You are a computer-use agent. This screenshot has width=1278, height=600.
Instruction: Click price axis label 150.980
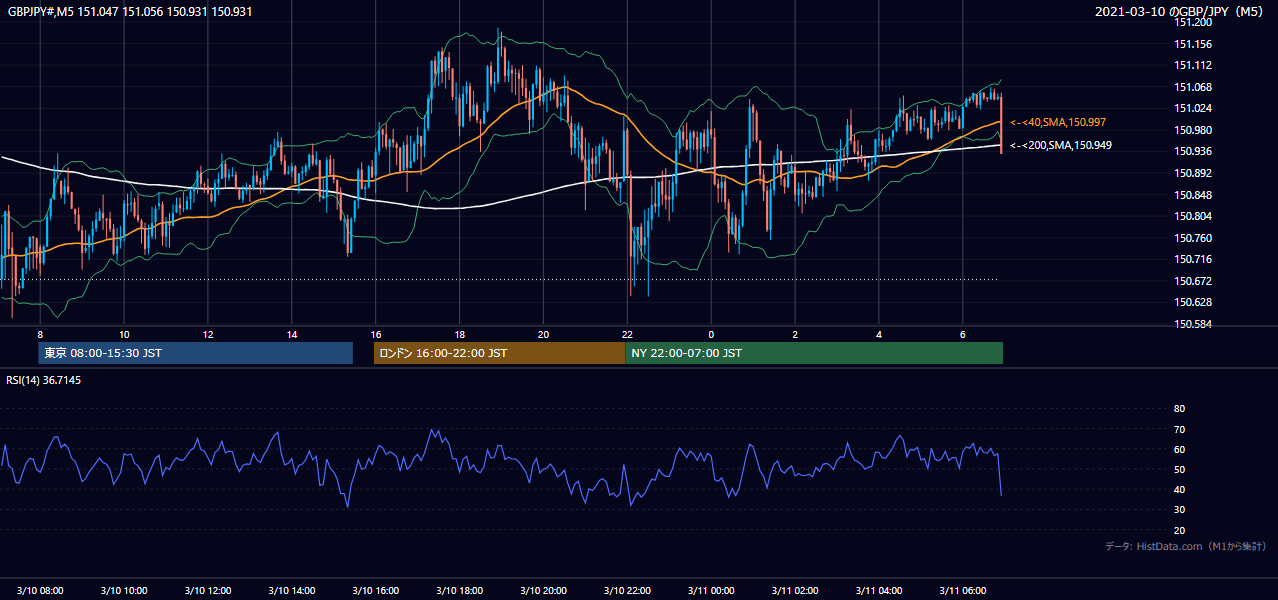click(1193, 130)
